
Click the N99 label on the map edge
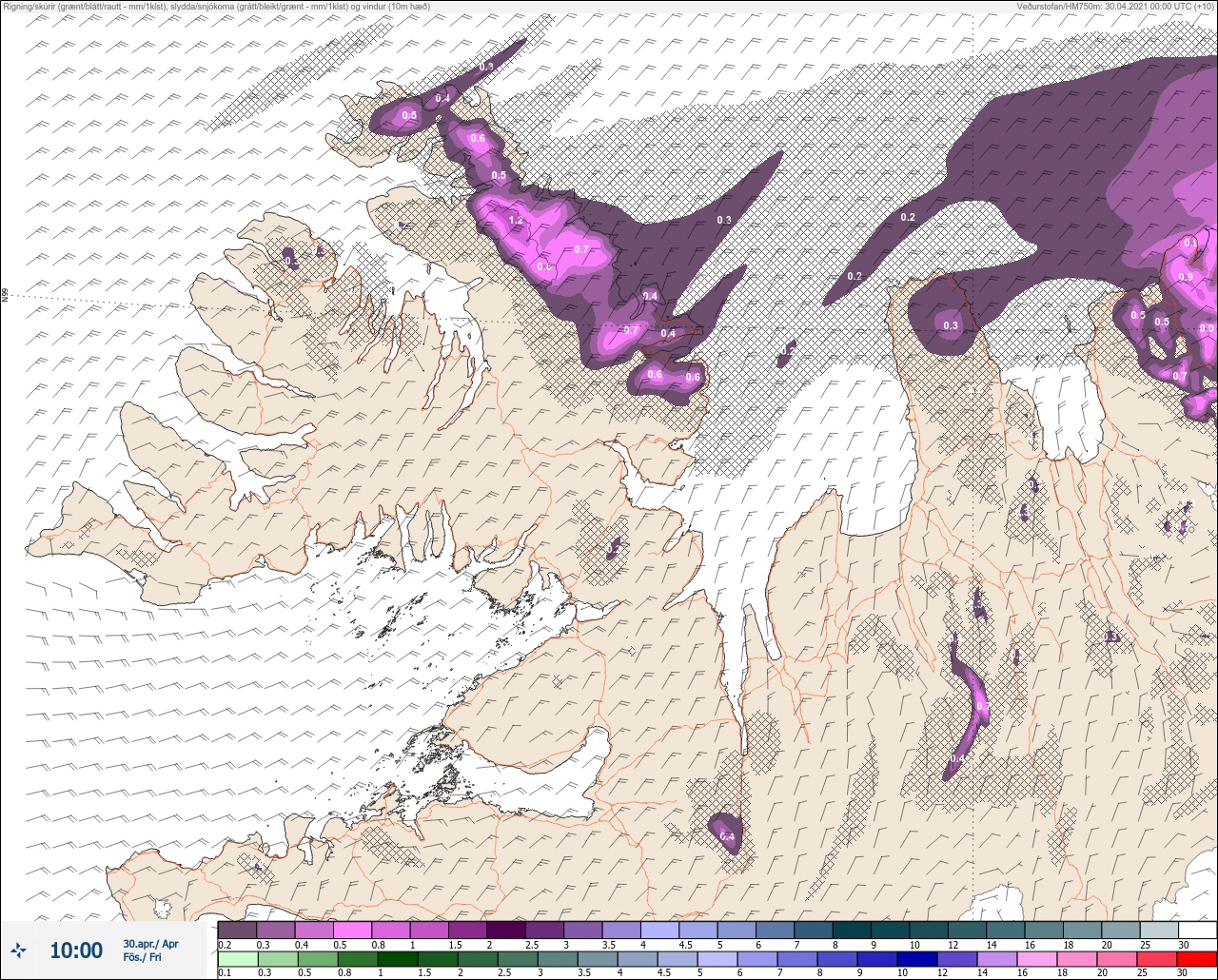click(5, 296)
